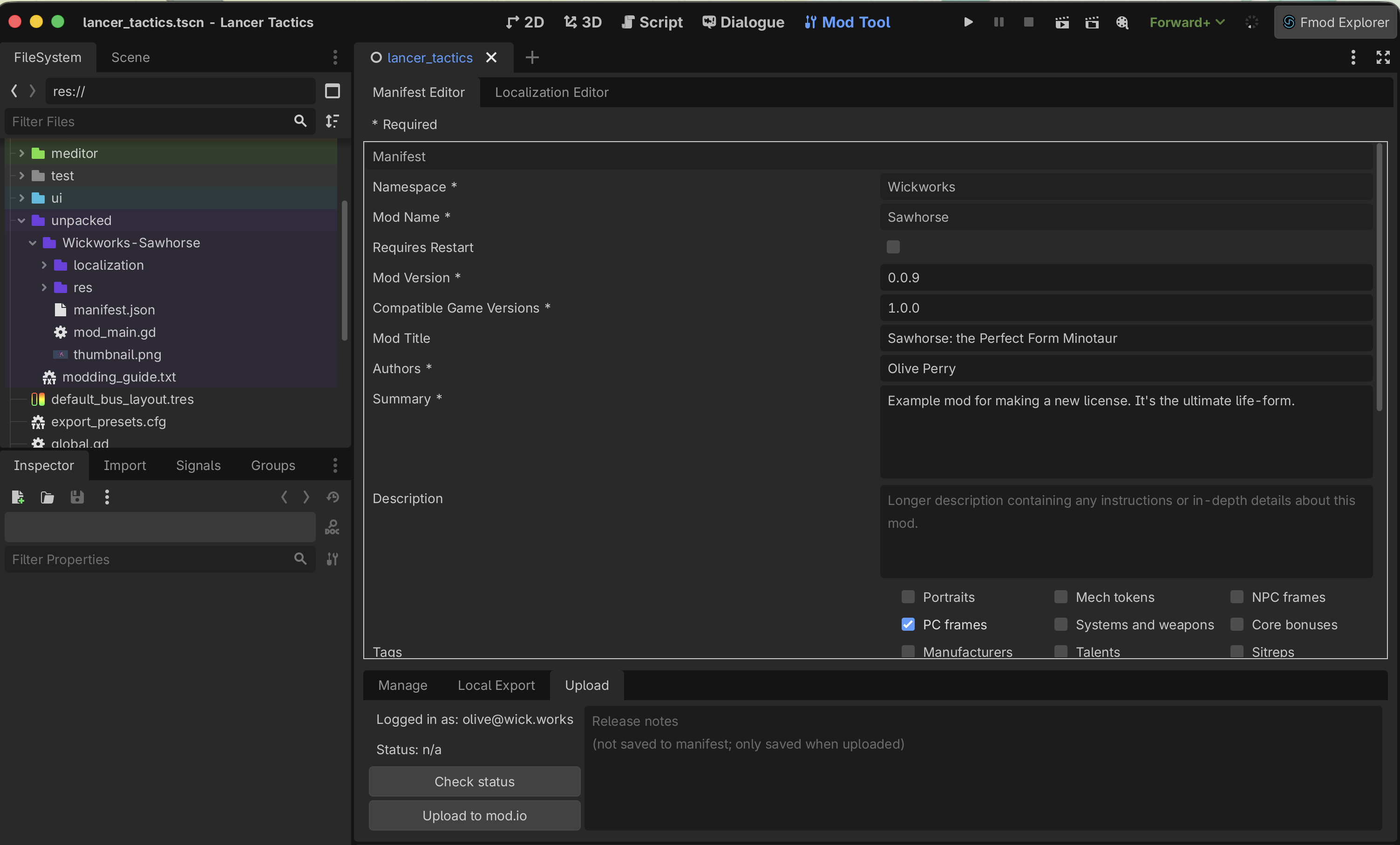Collapse the unpacked folder
This screenshot has height=845, width=1400.
pos(21,220)
